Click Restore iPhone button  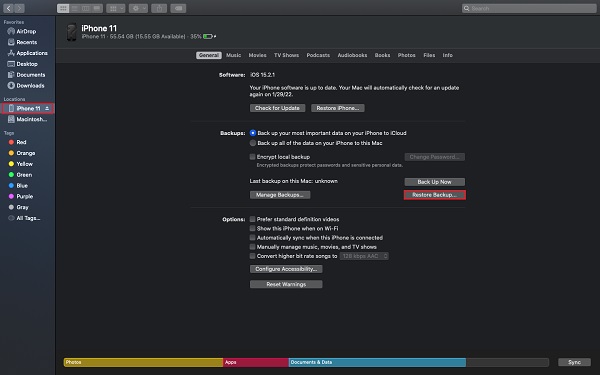coord(338,108)
